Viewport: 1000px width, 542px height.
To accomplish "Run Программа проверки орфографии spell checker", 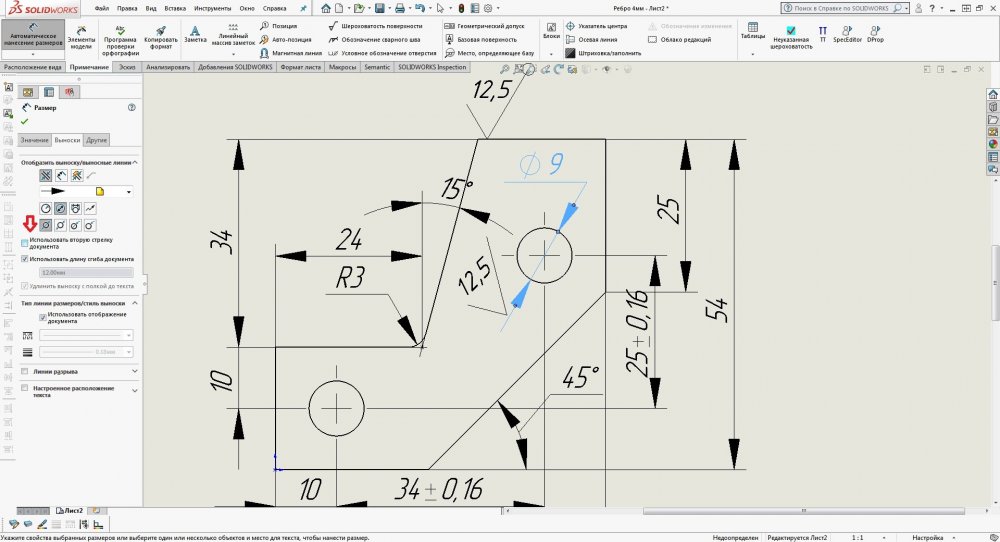I will (120, 41).
